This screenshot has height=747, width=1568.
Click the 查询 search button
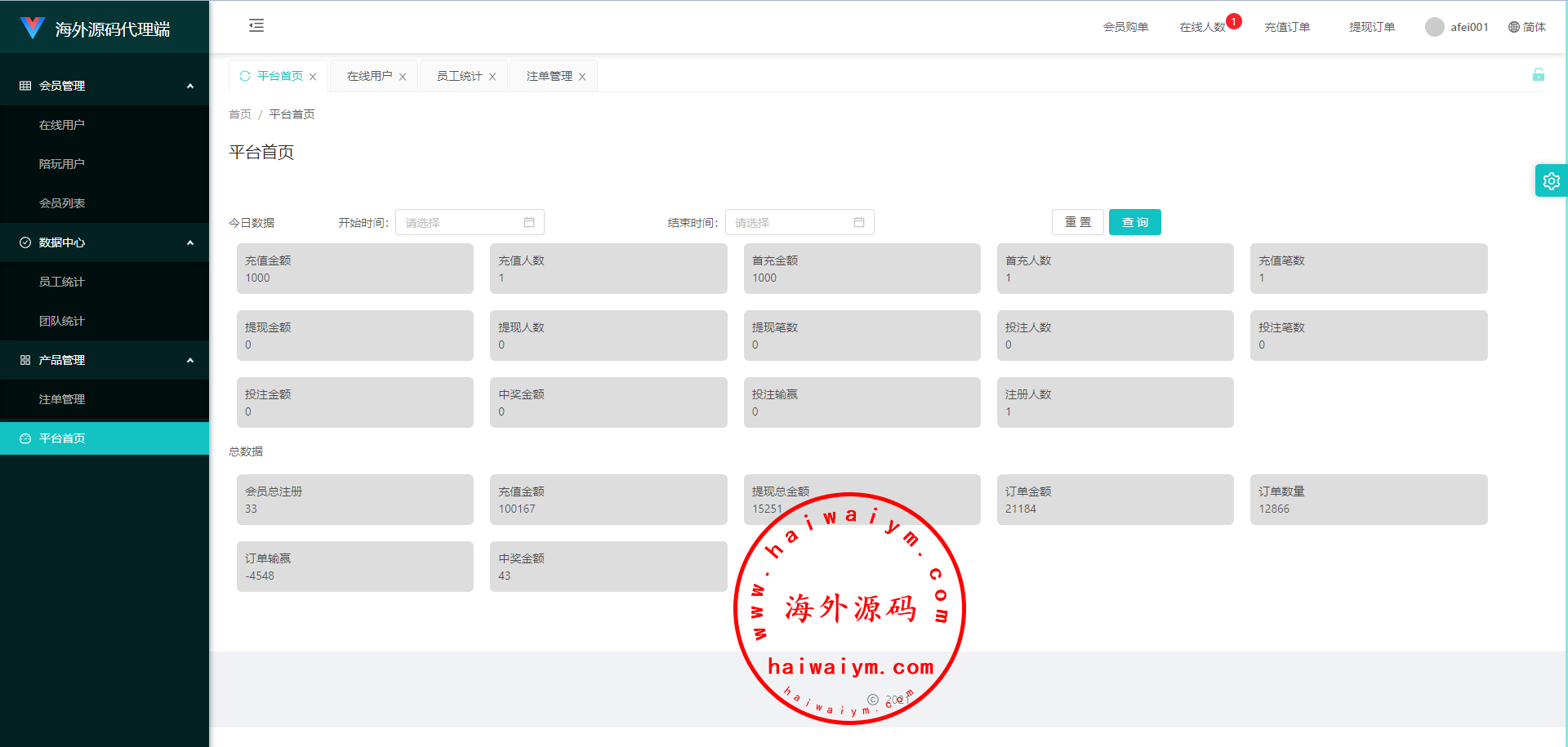[x=1134, y=222]
